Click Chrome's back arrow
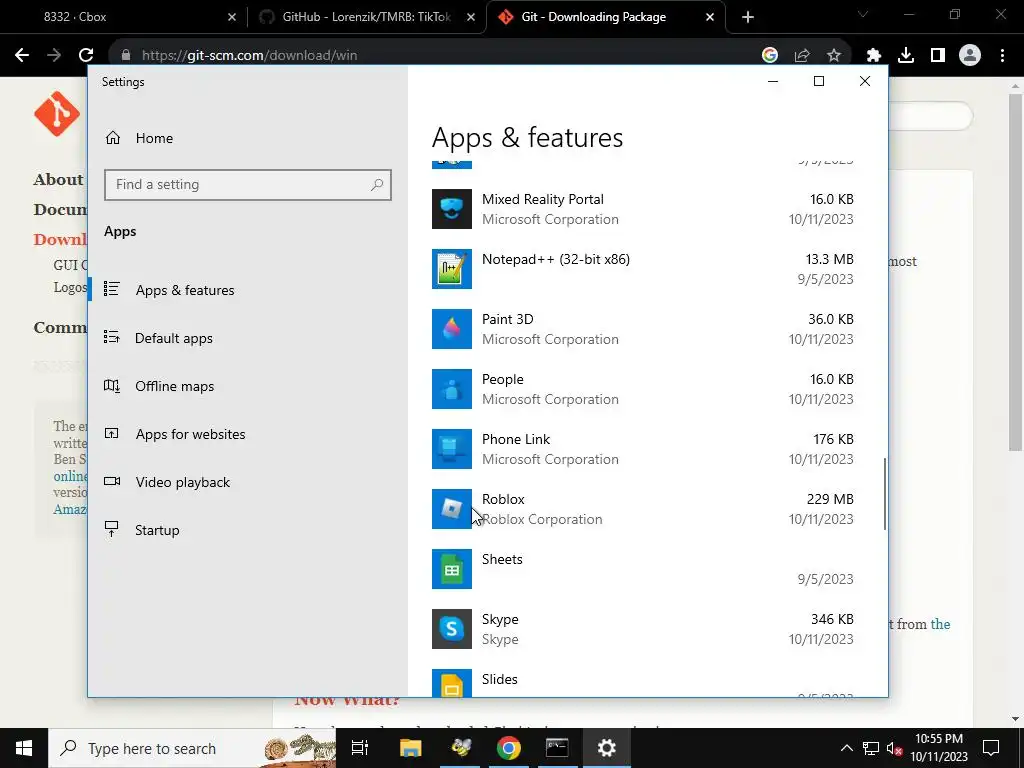 (22, 56)
